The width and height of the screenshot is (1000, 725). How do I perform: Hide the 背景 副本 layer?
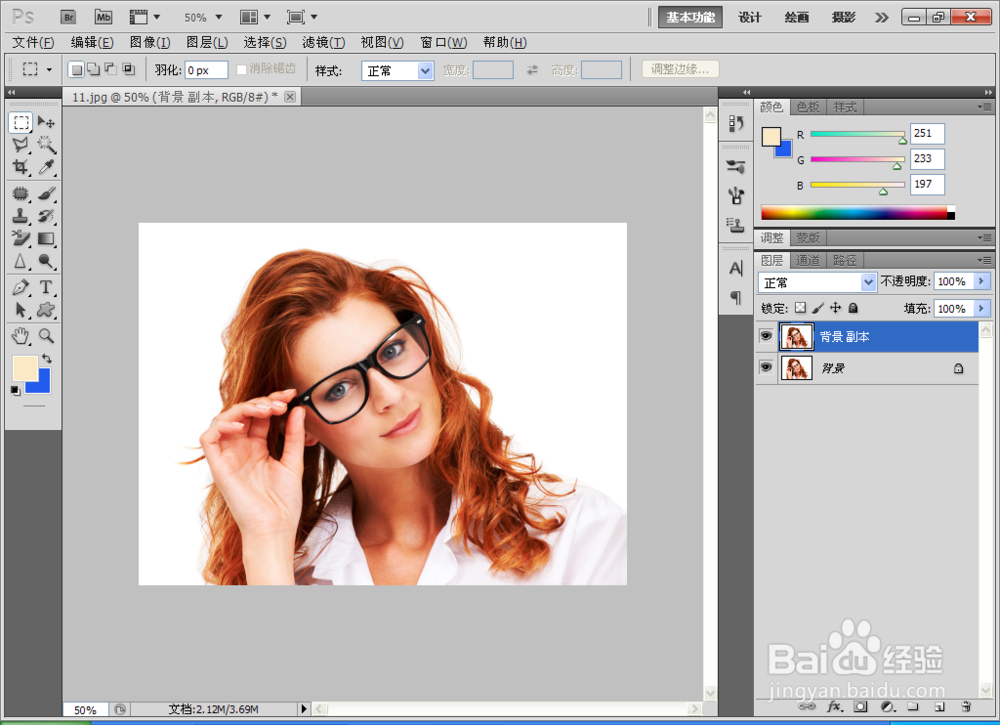coord(766,336)
